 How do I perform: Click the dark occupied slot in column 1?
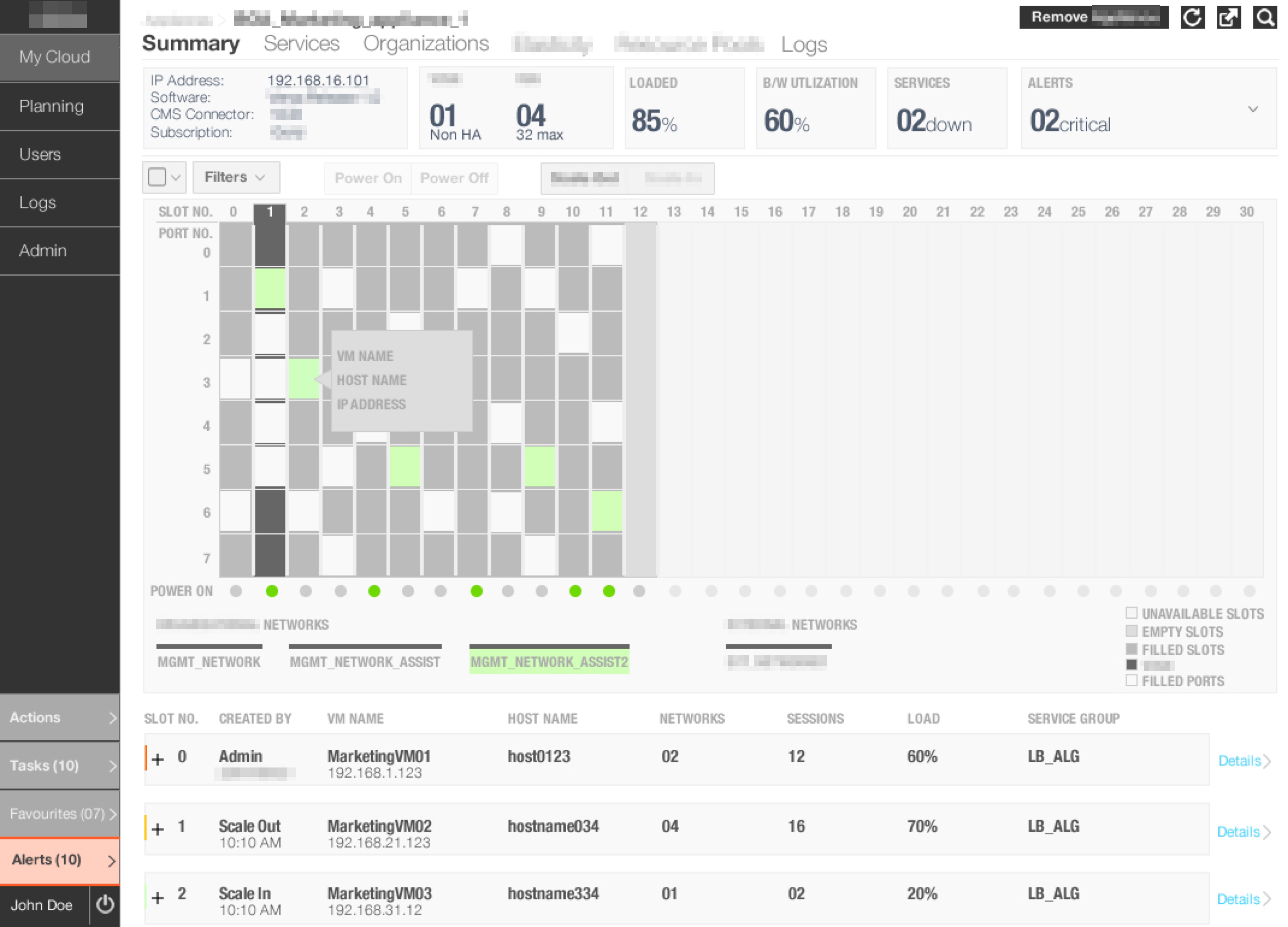tap(271, 244)
